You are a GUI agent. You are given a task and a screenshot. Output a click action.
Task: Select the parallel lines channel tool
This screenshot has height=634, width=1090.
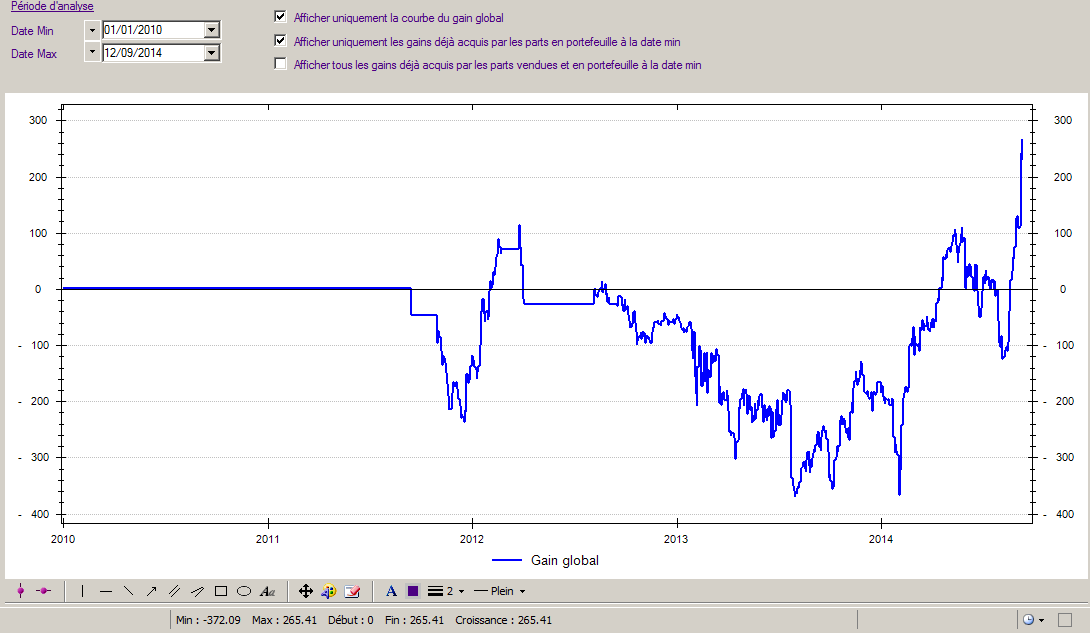point(174,591)
